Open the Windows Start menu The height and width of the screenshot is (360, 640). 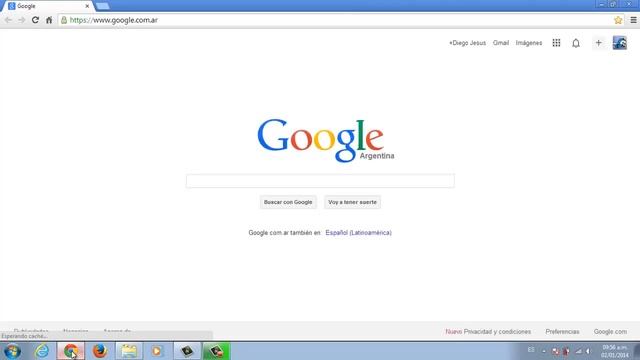click(x=12, y=351)
